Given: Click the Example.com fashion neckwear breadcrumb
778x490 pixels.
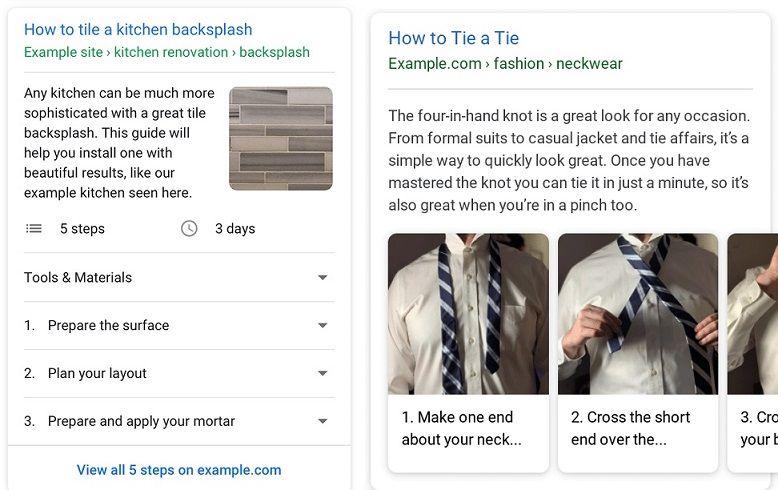Looking at the screenshot, I should (505, 63).
